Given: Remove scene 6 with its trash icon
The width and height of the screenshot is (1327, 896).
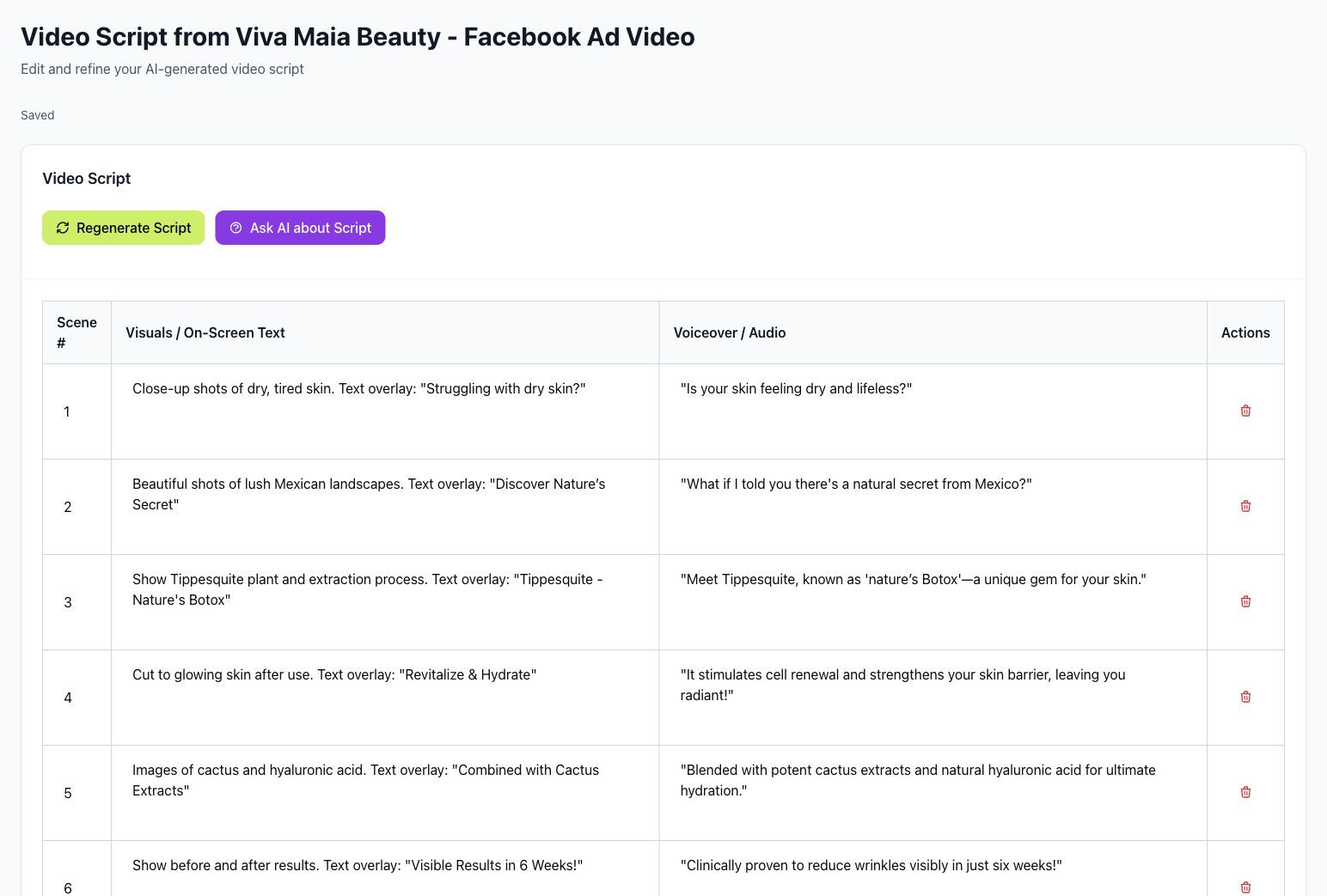Looking at the screenshot, I should pos(1245,887).
